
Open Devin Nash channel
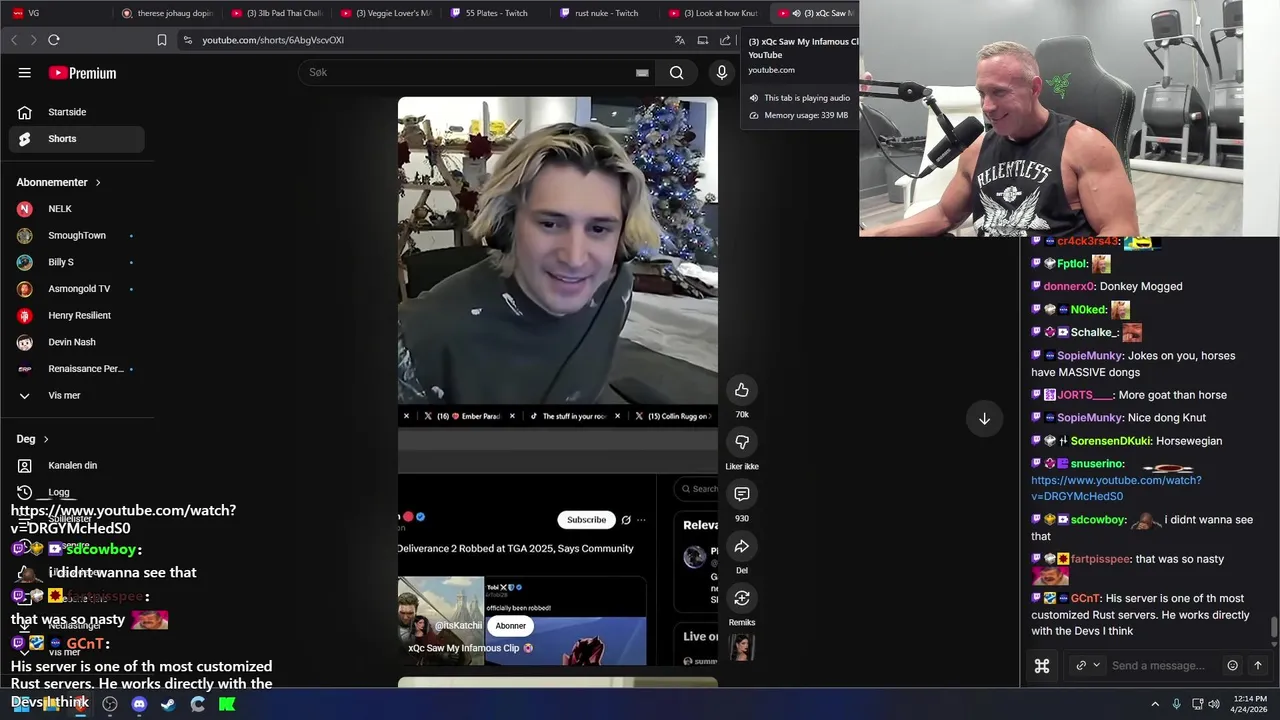point(76,342)
